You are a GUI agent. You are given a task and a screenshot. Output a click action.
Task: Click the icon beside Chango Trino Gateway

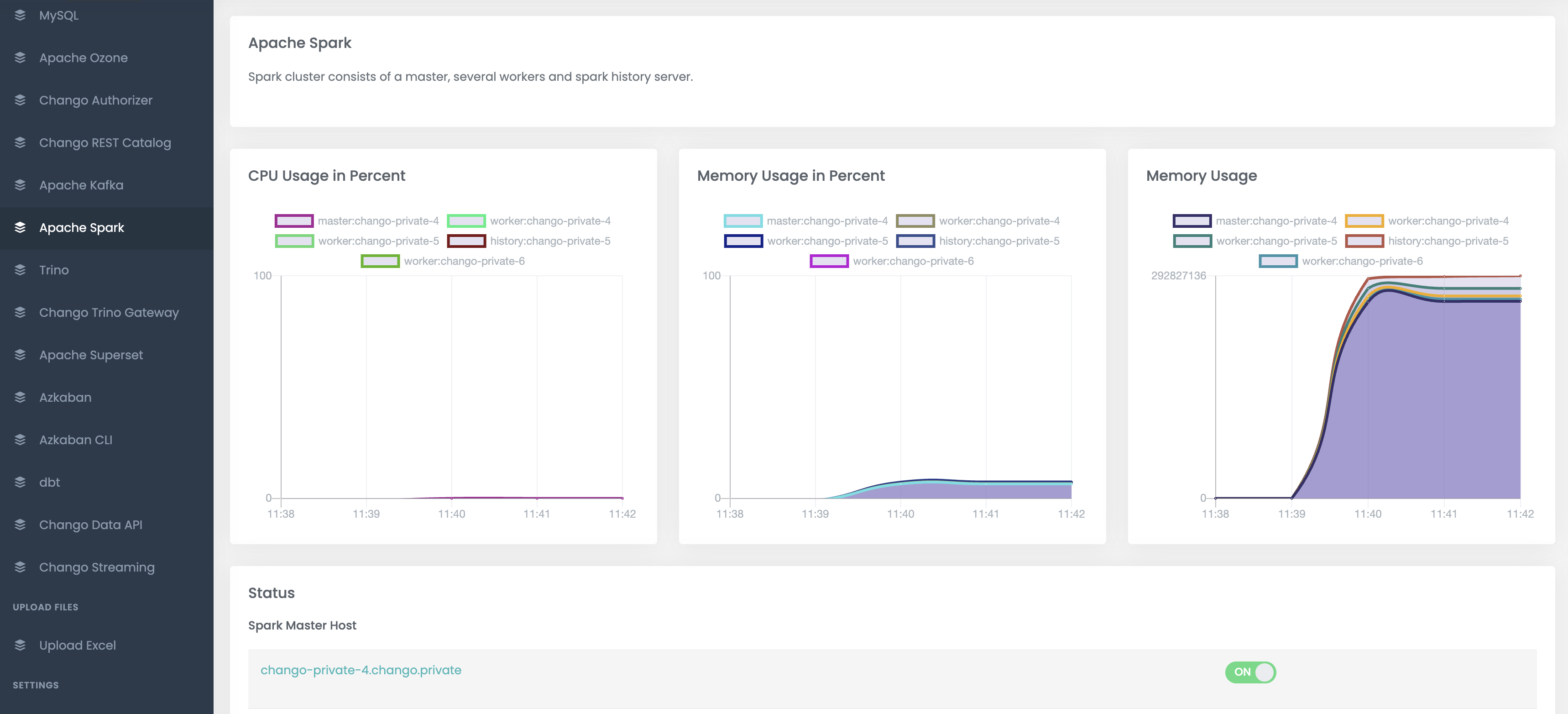tap(20, 312)
